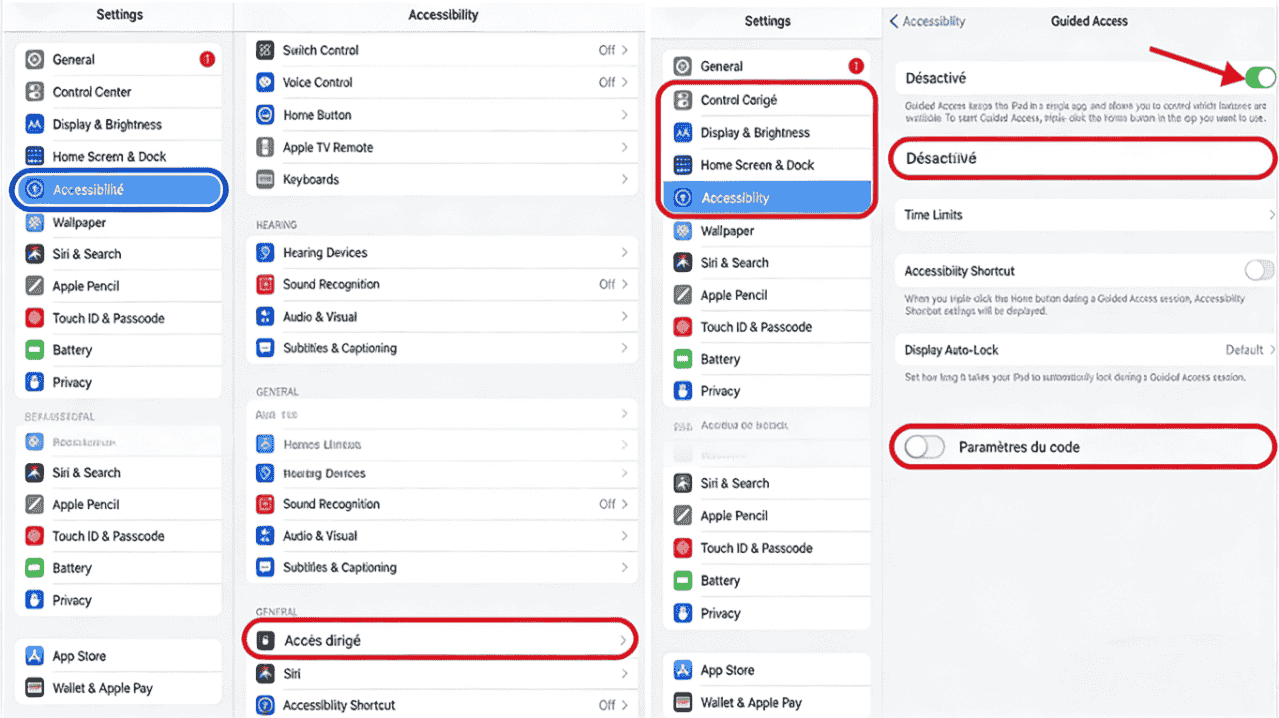Select Control Corigé in the sidebar

(x=738, y=100)
